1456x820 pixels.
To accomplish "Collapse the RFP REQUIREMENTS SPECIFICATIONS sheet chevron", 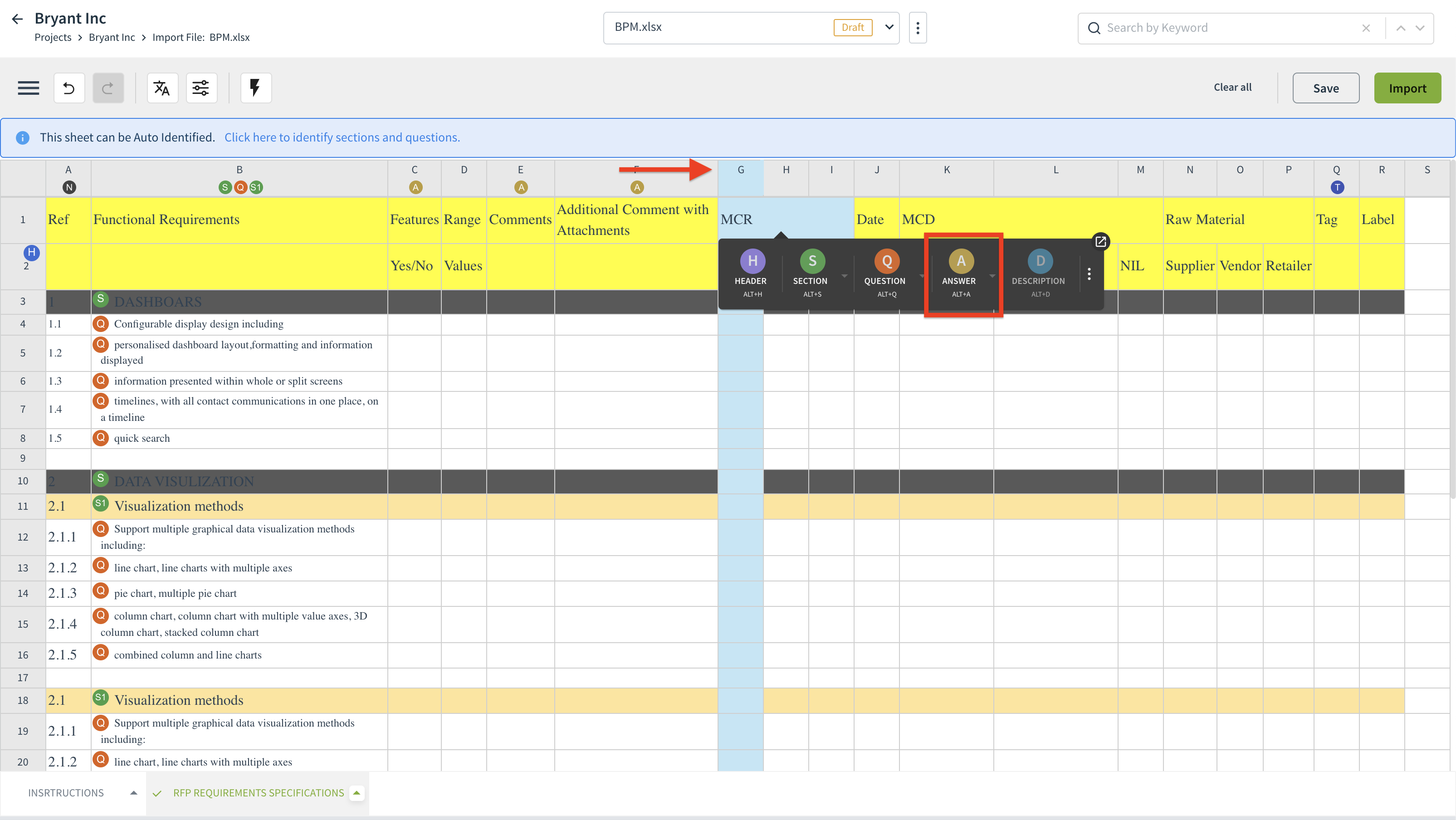I will tap(357, 792).
